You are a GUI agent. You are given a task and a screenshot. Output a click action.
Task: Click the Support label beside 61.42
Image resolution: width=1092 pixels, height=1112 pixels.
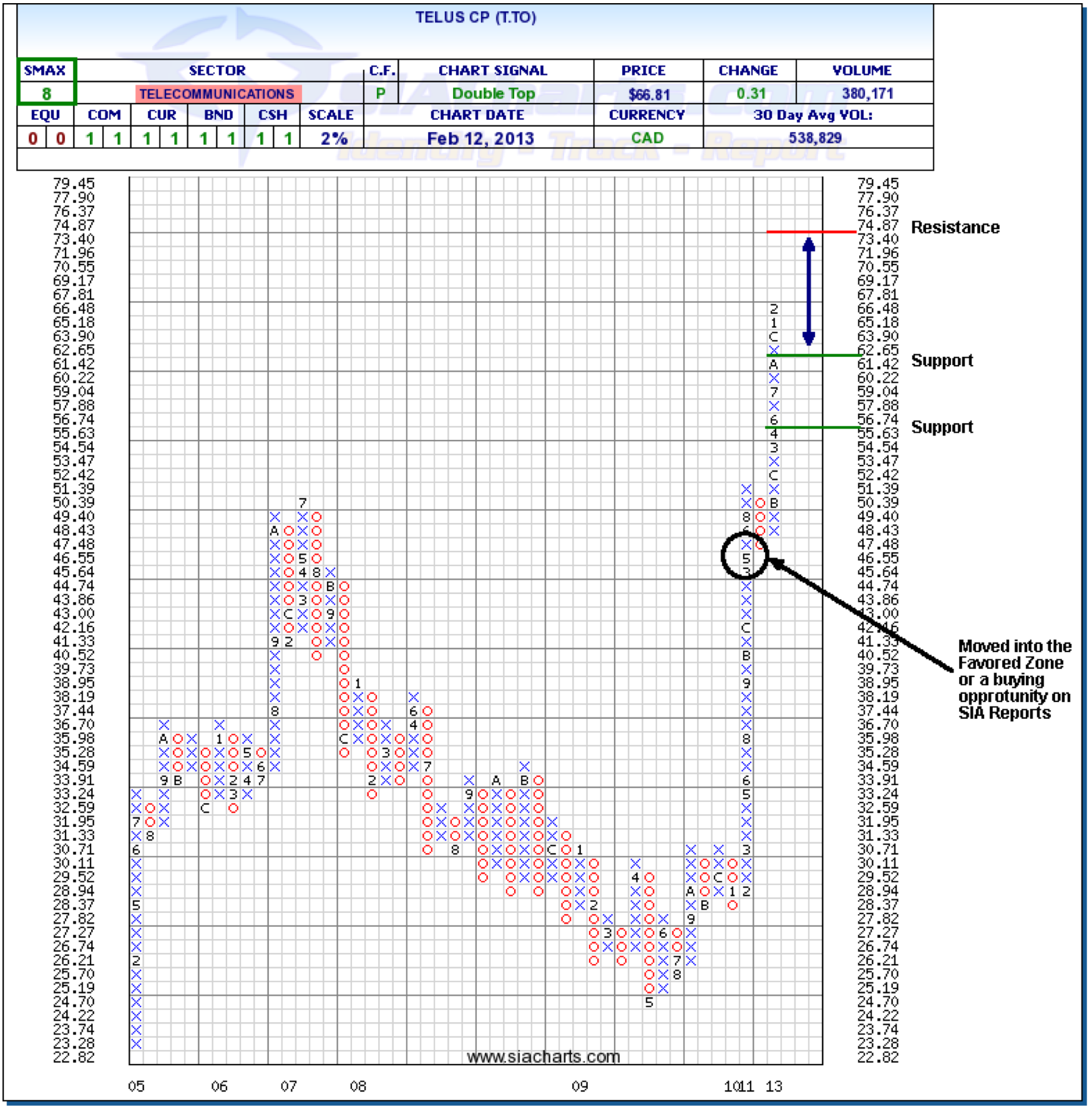942,361
